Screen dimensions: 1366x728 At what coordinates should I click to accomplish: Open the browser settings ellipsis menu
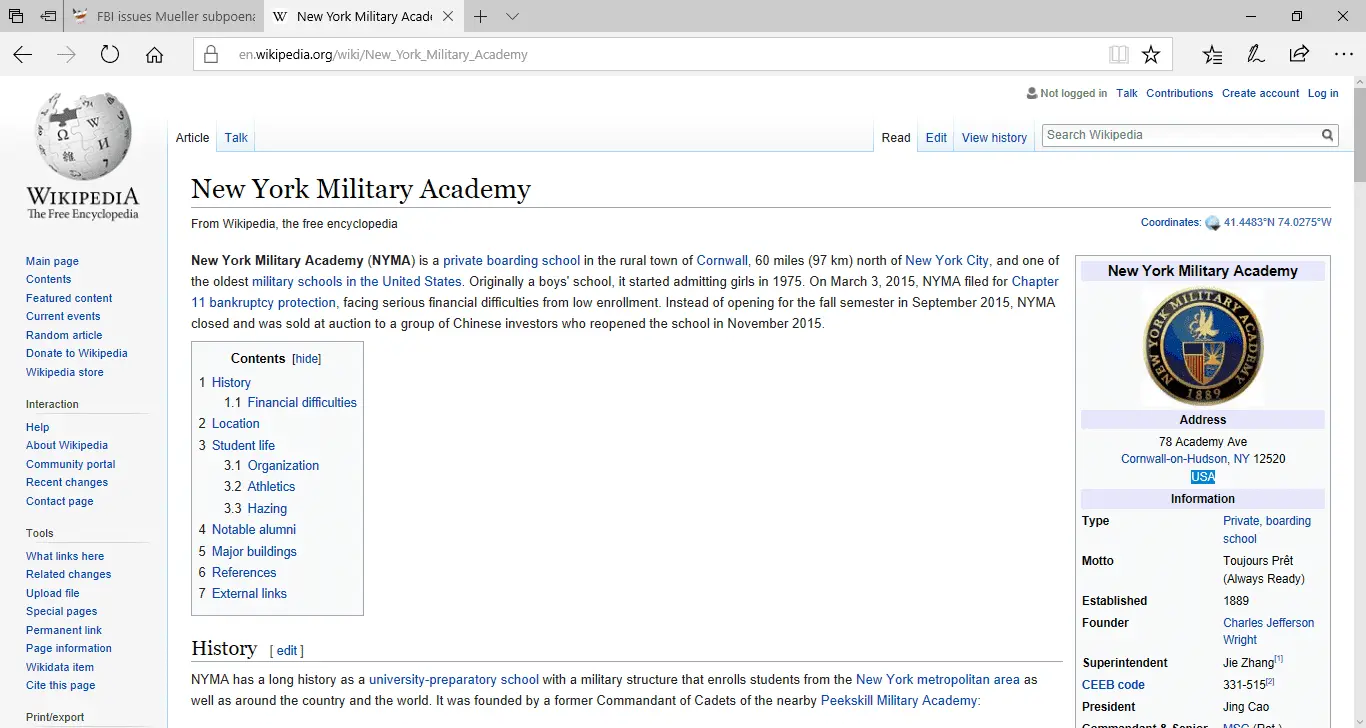point(1343,55)
